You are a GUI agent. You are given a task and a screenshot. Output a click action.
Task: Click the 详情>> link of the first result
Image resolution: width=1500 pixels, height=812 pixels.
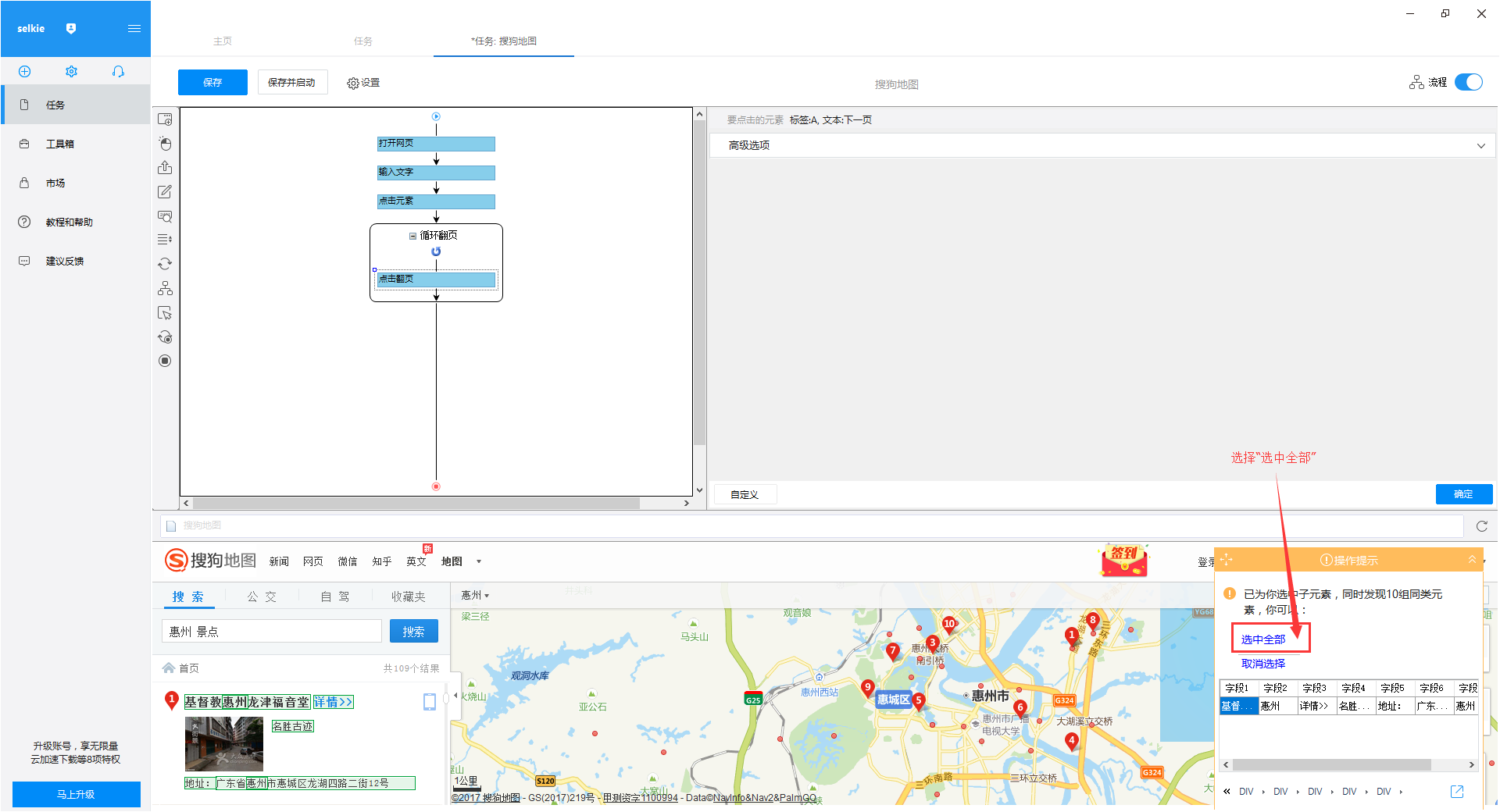[334, 702]
